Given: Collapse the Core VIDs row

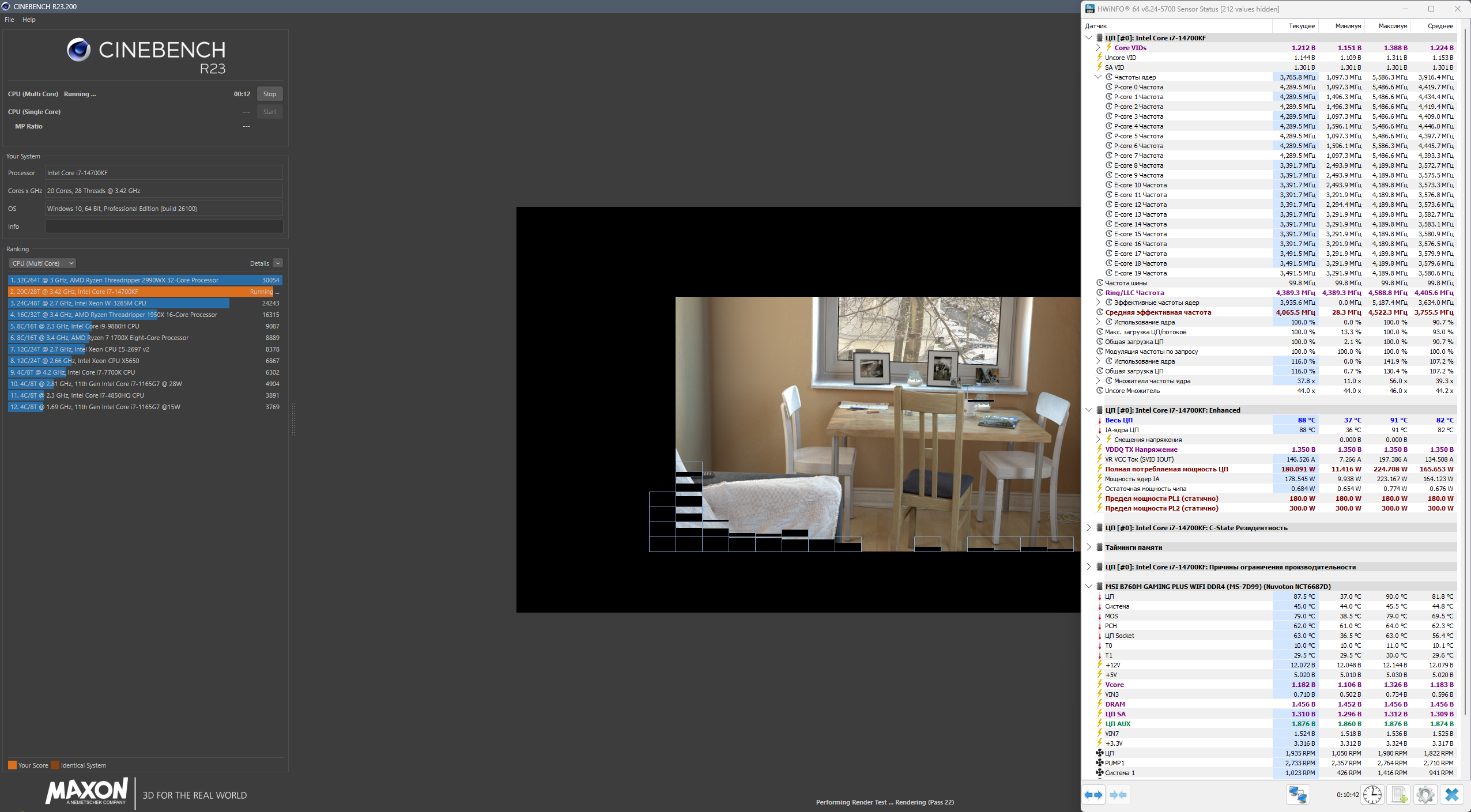Looking at the screenshot, I should [1098, 48].
